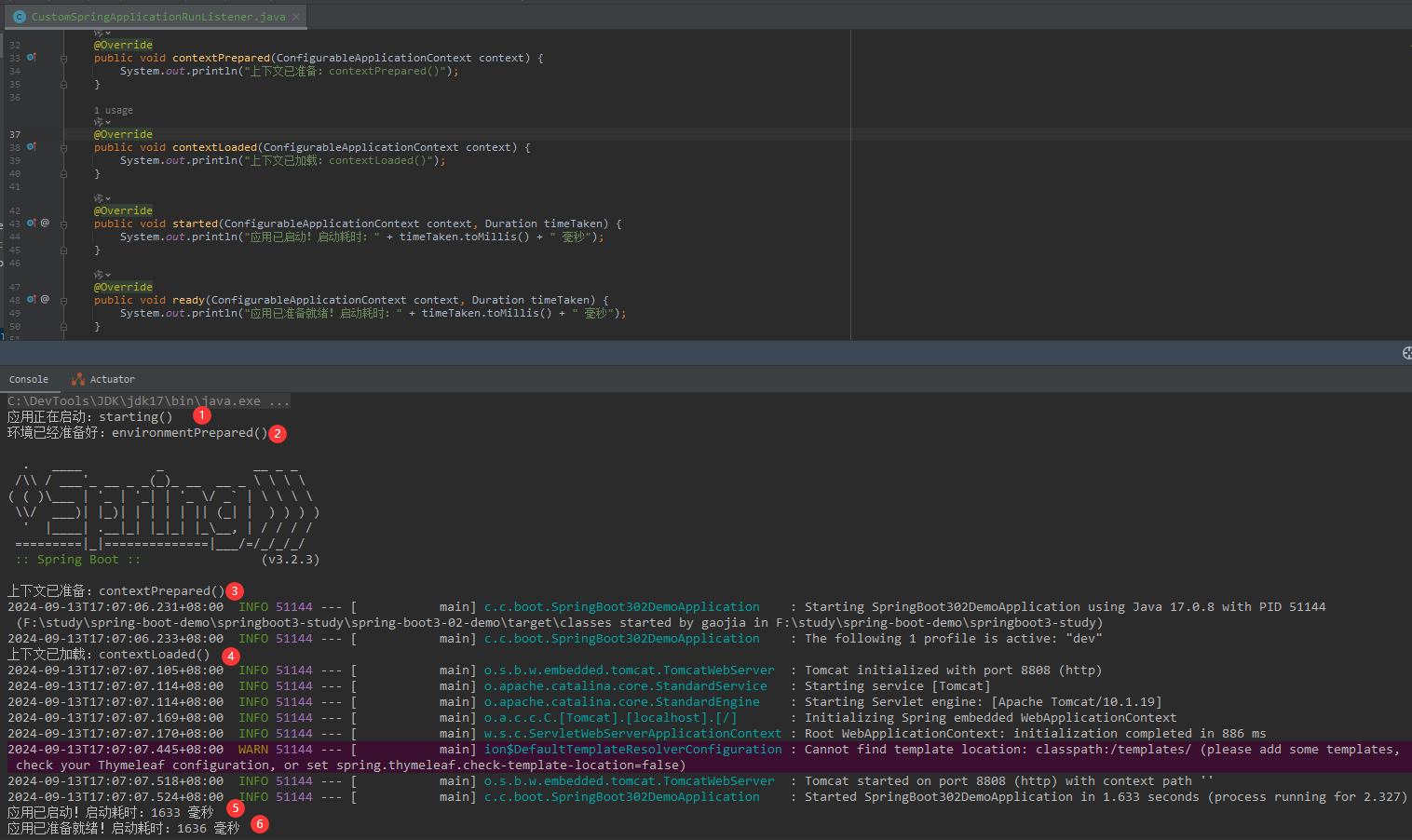Open the author hint dropdown above started's @Override

[102, 198]
